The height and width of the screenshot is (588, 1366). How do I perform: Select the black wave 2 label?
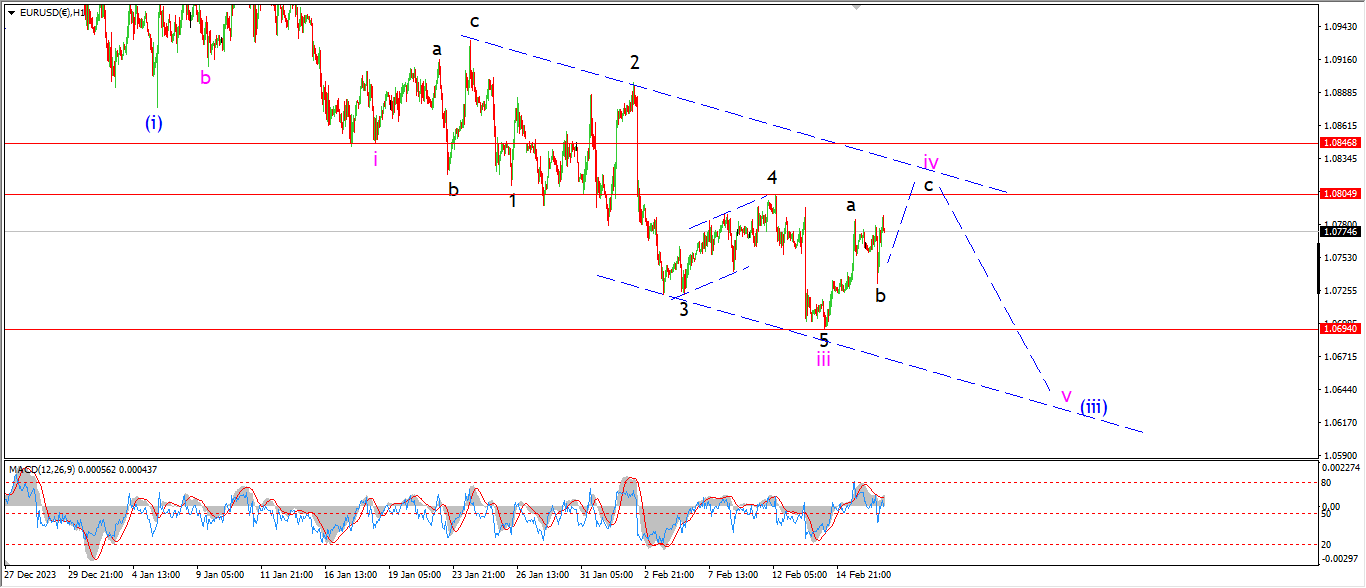pos(634,62)
